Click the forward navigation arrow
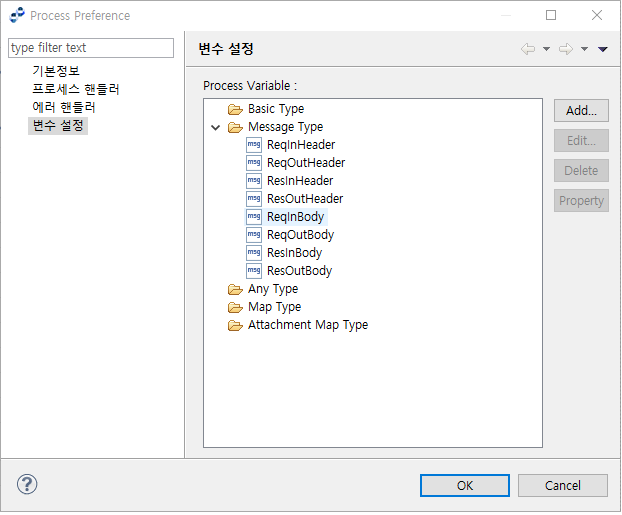Viewport: 622px width, 515px height. coord(566,49)
